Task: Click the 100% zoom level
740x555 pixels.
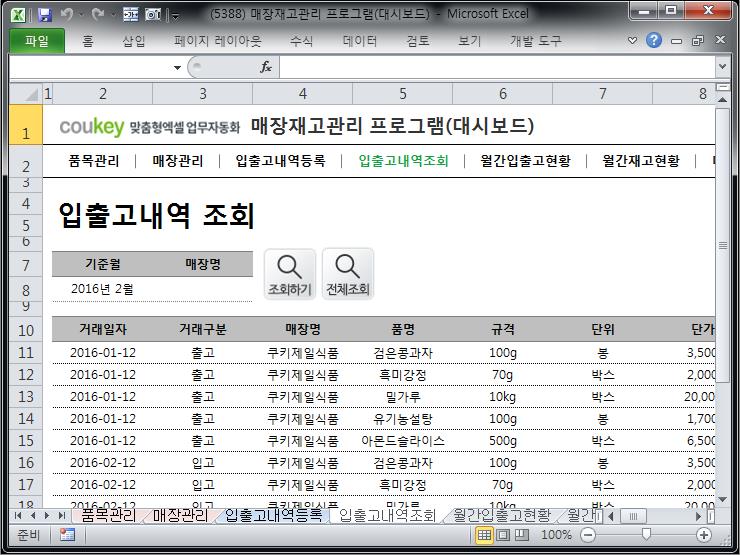Action: point(556,535)
